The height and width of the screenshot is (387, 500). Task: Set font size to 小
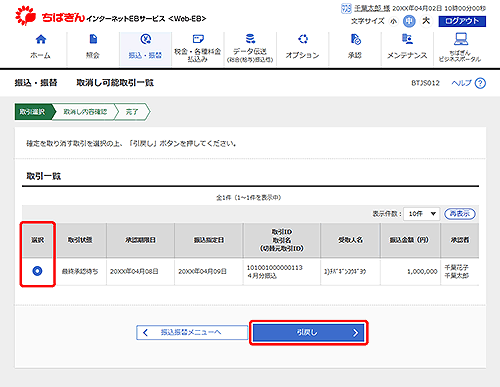(394, 21)
